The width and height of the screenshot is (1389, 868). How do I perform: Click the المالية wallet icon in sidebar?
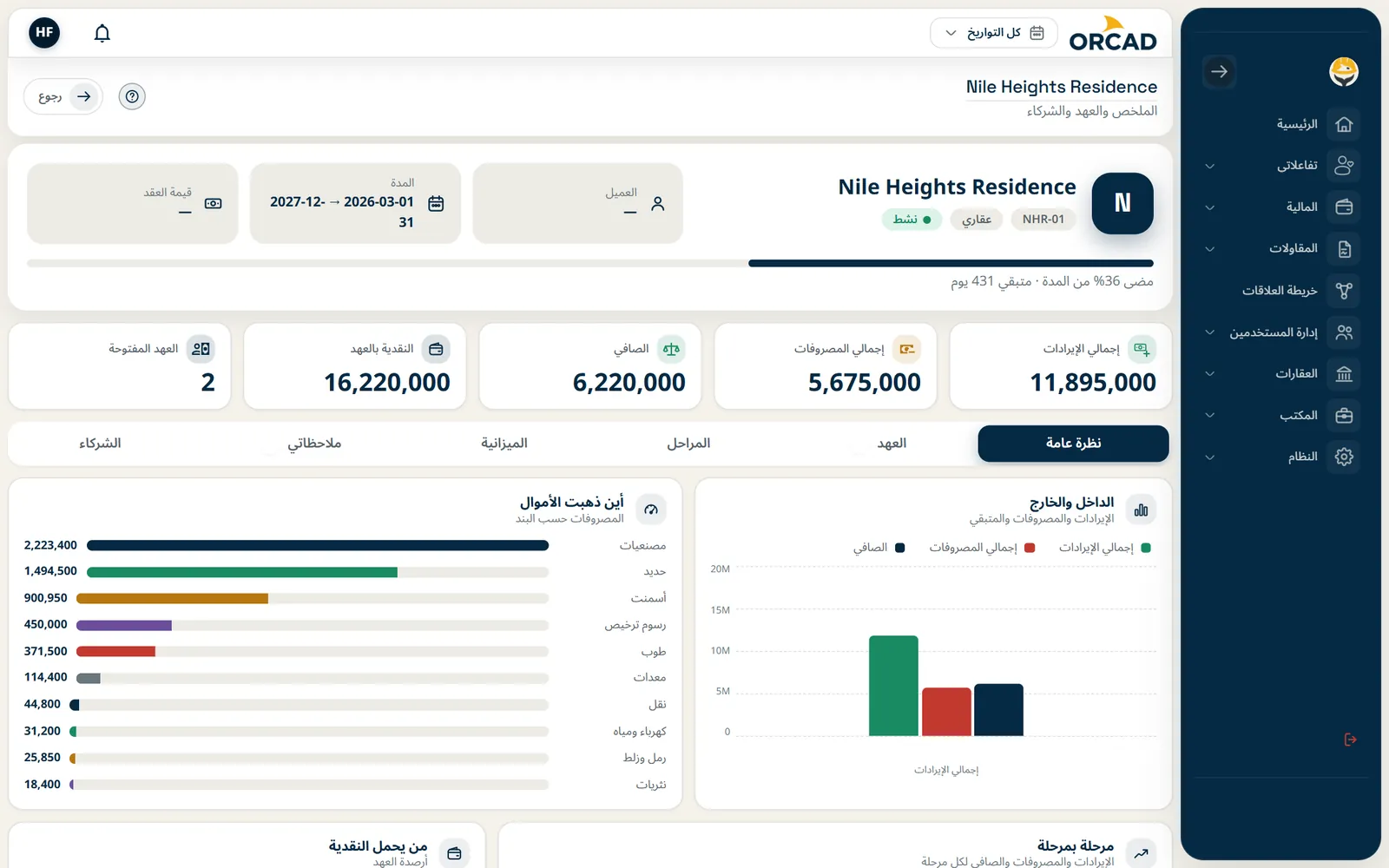click(x=1344, y=207)
